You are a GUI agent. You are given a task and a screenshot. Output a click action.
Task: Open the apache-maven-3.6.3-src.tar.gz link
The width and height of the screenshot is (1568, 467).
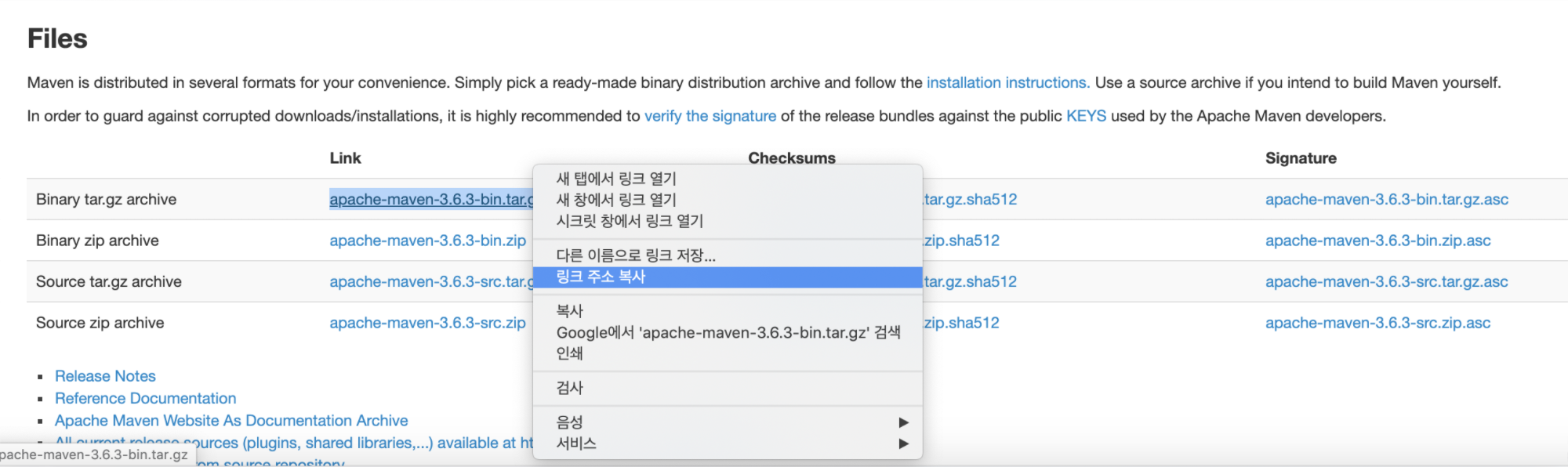pos(431,281)
